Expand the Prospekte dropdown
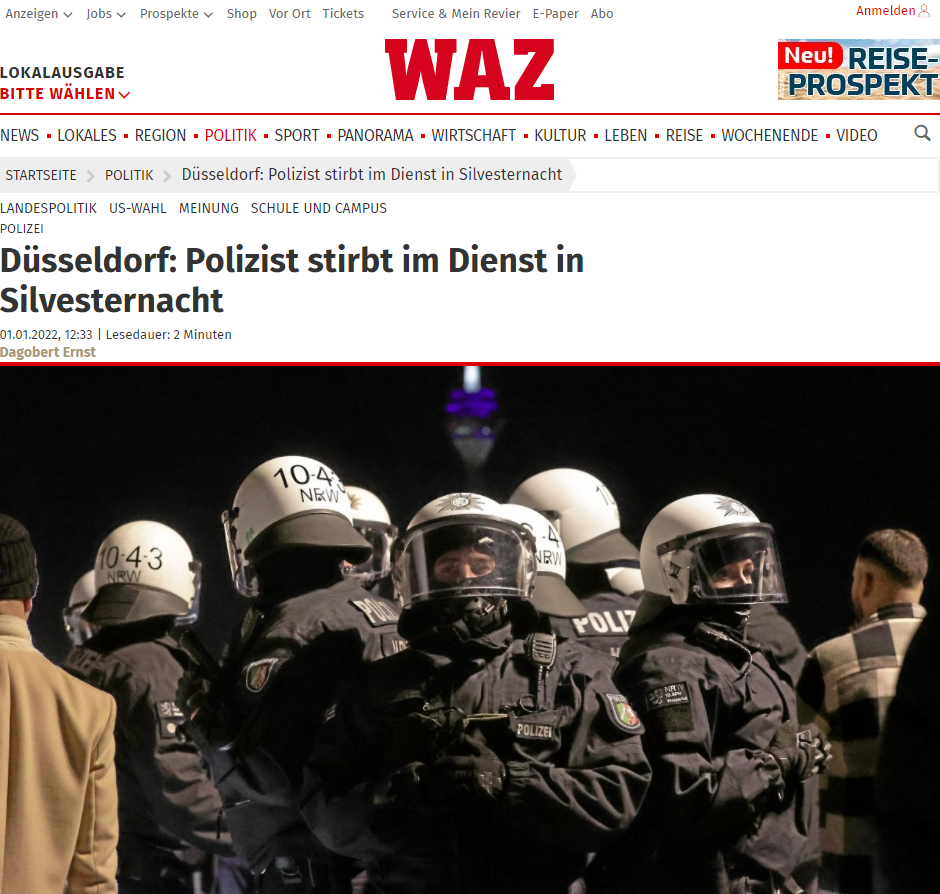 [x=176, y=14]
